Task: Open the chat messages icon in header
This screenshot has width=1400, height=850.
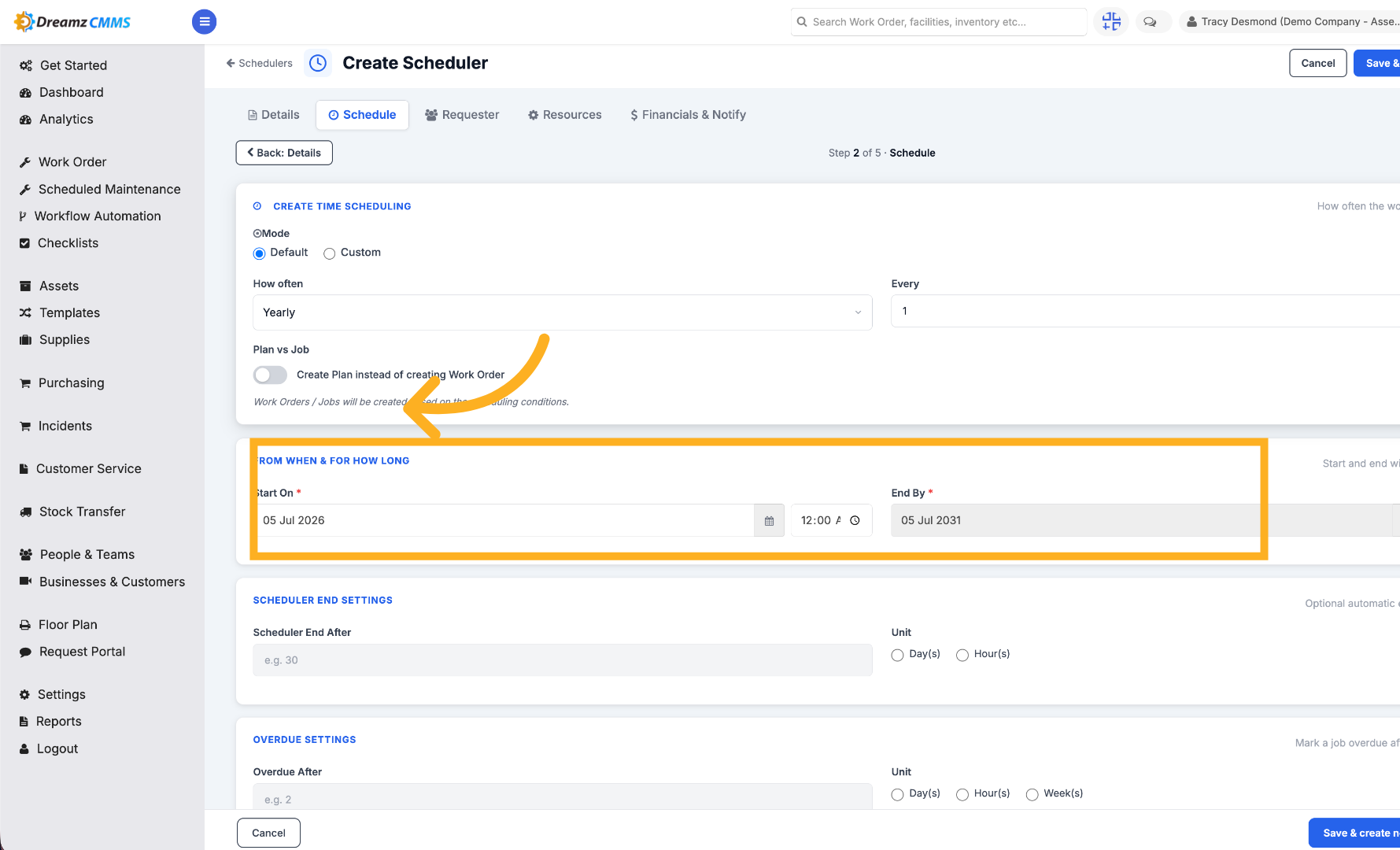Action: point(1150,22)
